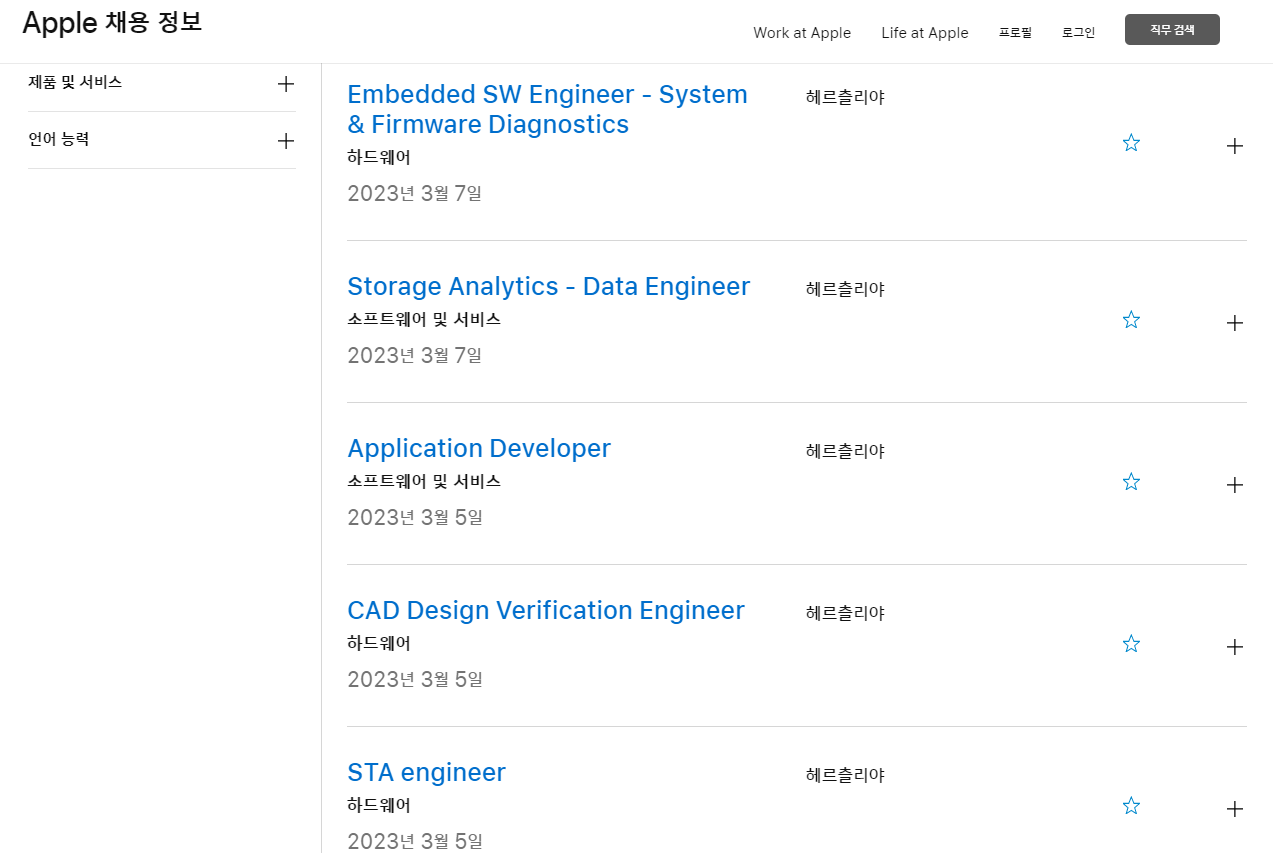Expand details for Embedded SW Engineer job
1273x853 pixels.
click(x=1235, y=146)
